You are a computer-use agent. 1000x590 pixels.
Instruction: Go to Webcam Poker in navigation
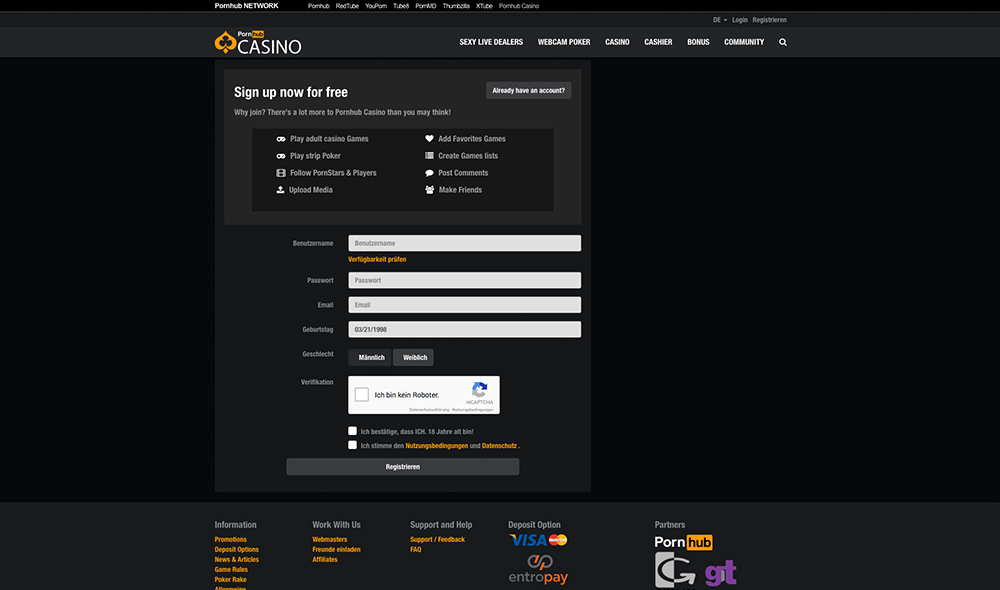tap(564, 43)
